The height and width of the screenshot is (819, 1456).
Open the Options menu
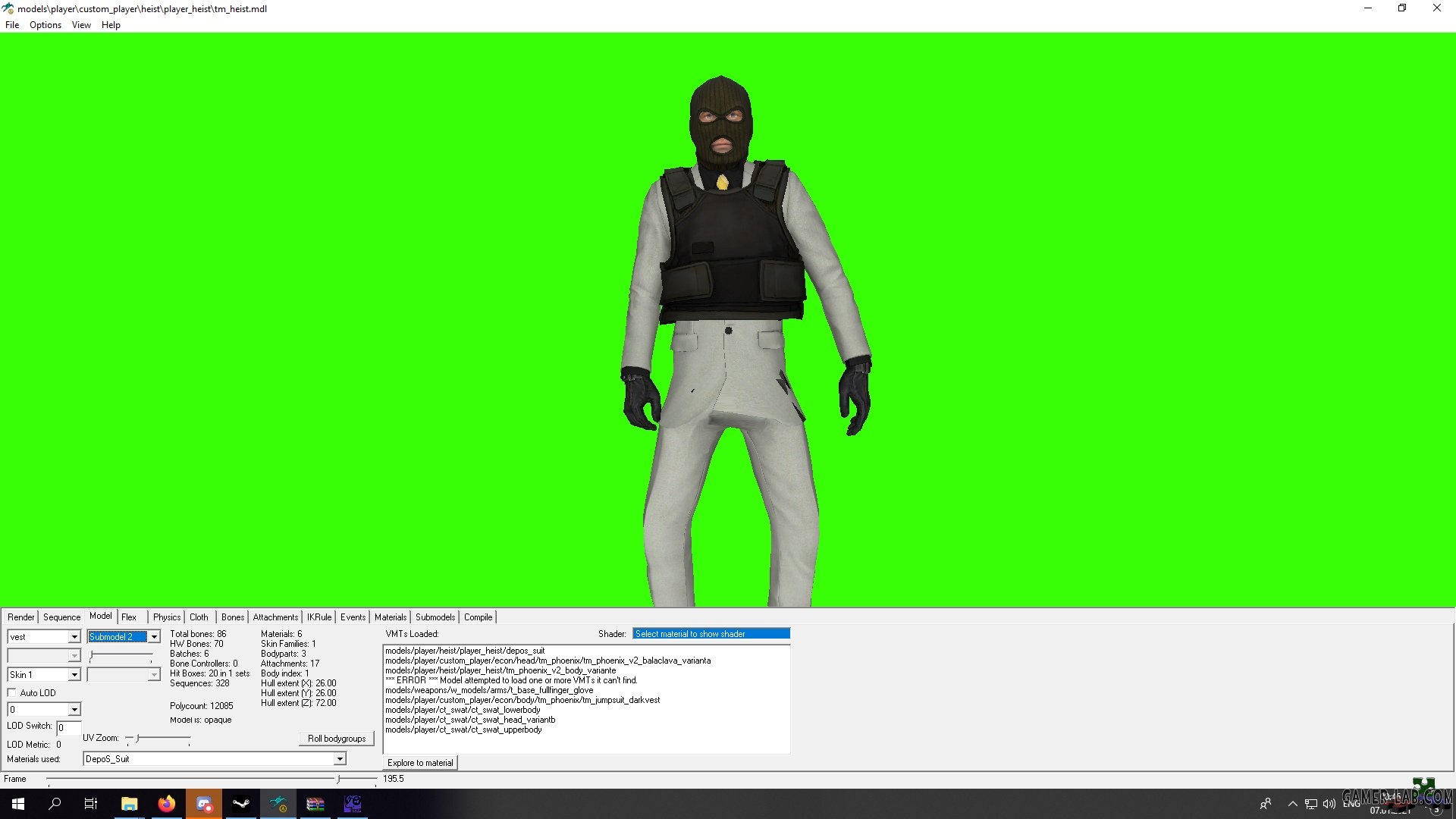tap(45, 25)
